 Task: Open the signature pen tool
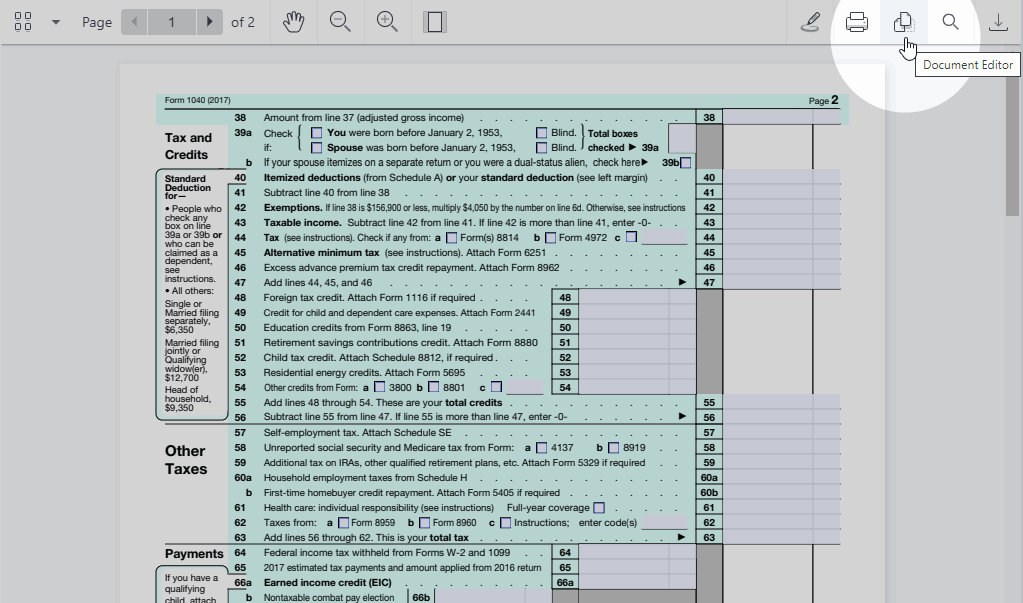(x=811, y=22)
